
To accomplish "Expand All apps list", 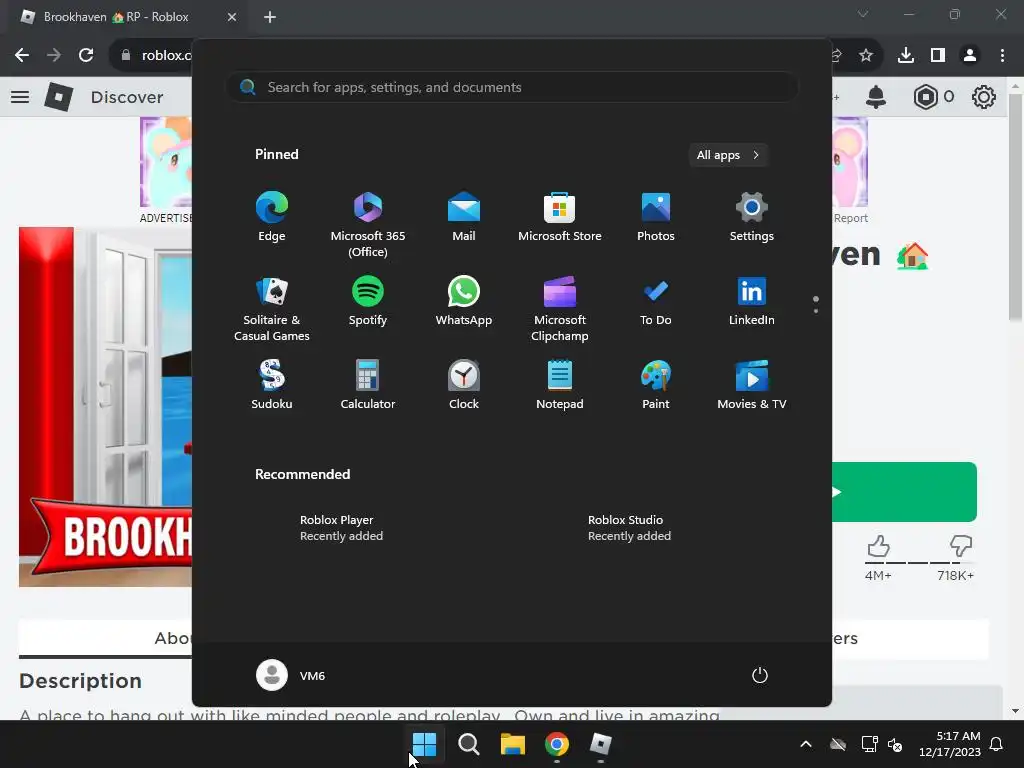I will point(728,155).
